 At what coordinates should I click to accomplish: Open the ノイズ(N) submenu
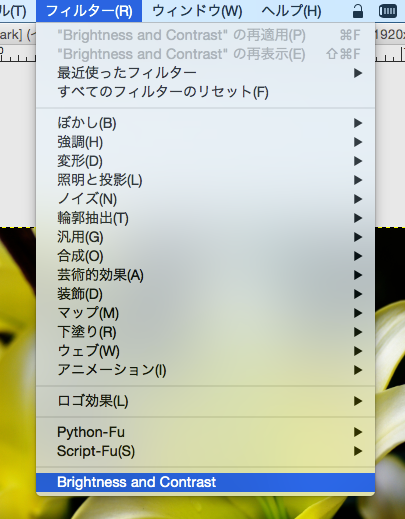point(205,199)
